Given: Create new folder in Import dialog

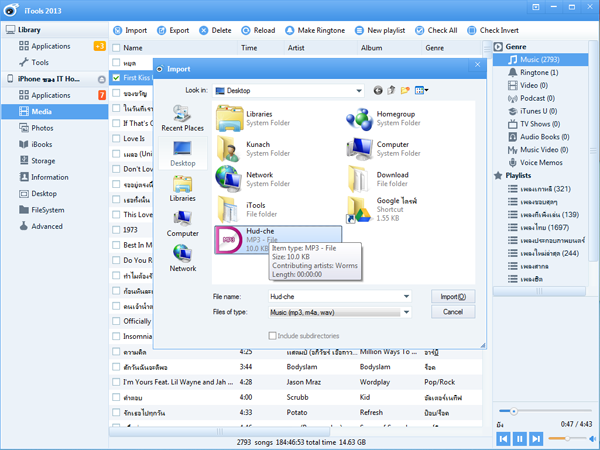Looking at the screenshot, I should tap(405, 90).
